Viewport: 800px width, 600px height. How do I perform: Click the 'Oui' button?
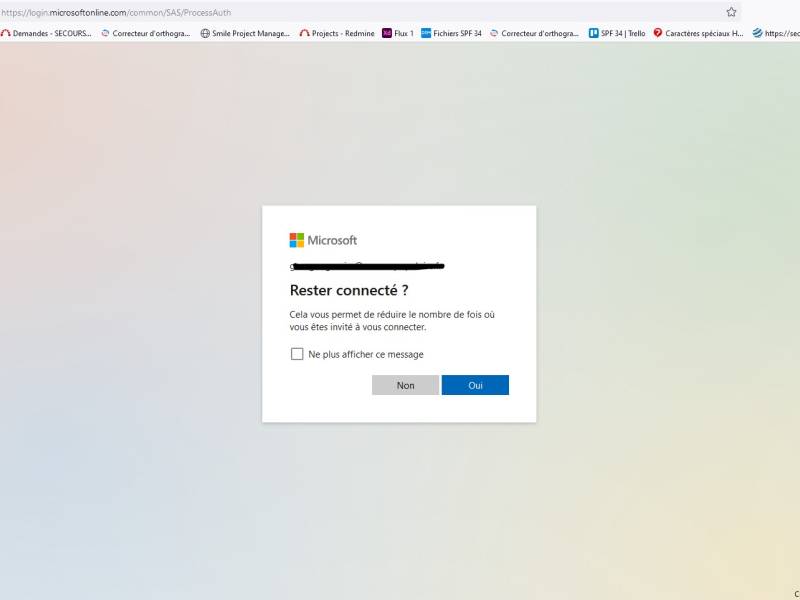click(475, 385)
